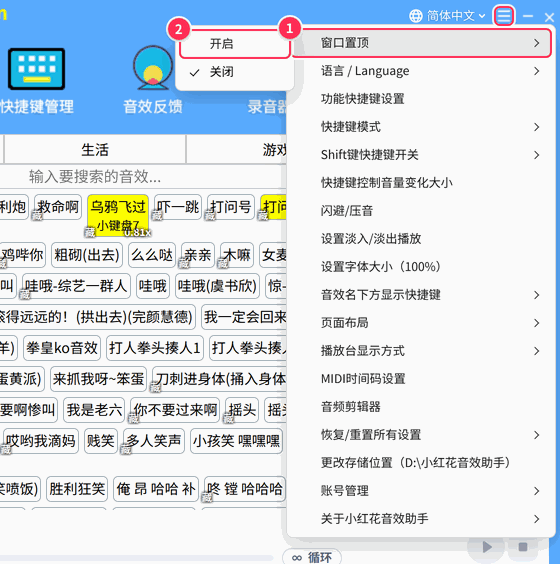Expand the 快捷键模式 submenu
Image resolution: width=560 pixels, height=564 pixels.
tap(422, 127)
